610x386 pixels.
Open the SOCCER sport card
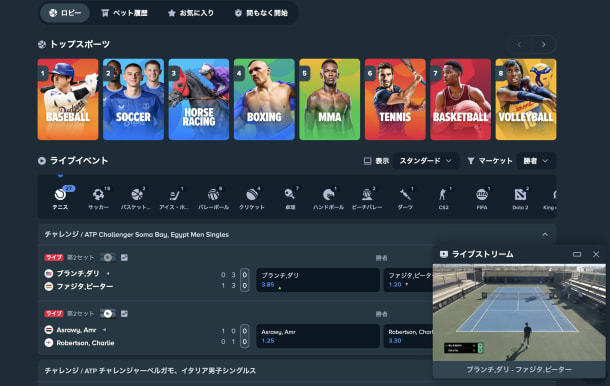[x=133, y=99]
